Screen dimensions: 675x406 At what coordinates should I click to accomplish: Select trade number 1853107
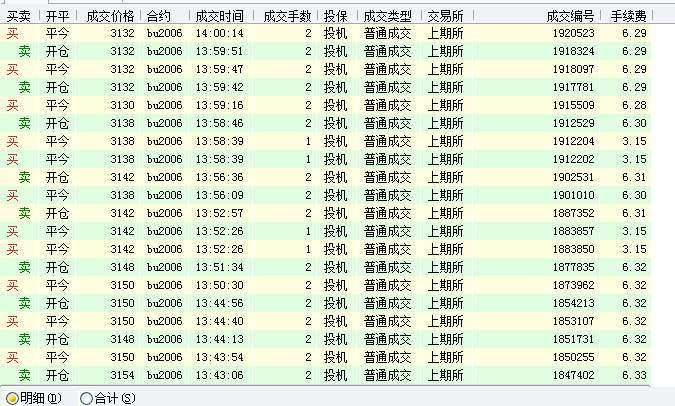click(x=573, y=321)
